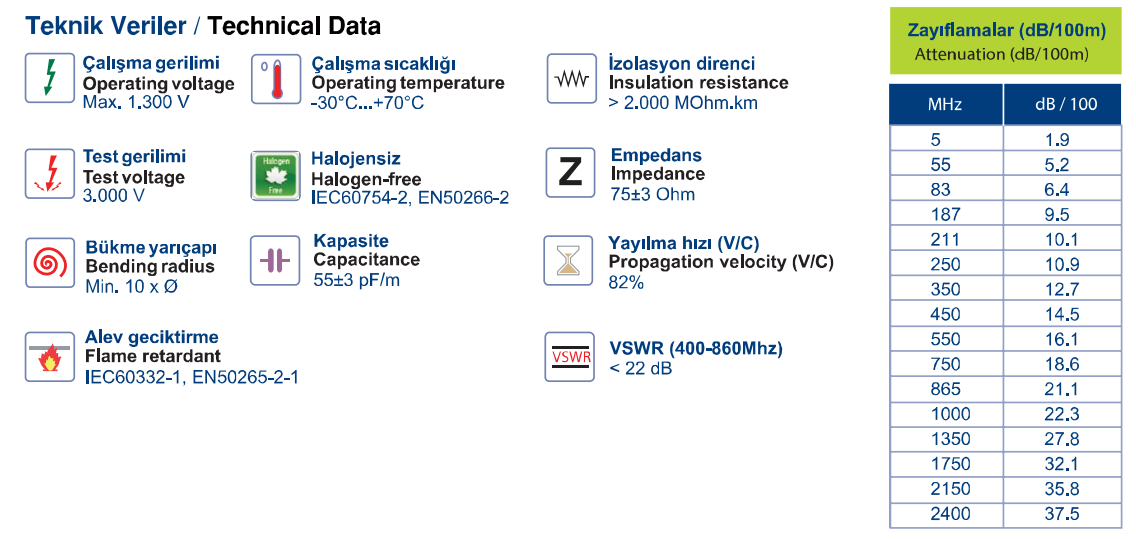Click the Teknik Veriler / Technical Data heading
The image size is (1136, 539).
[203, 25]
